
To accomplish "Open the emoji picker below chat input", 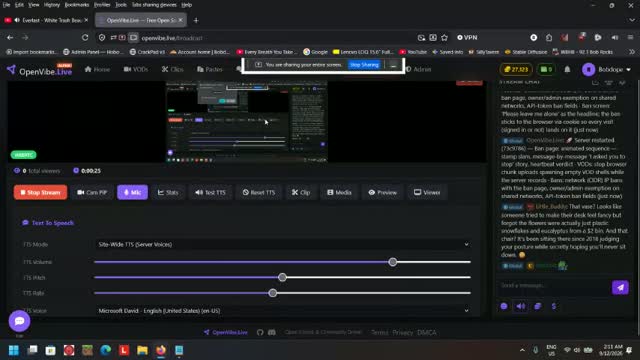I will 504,306.
